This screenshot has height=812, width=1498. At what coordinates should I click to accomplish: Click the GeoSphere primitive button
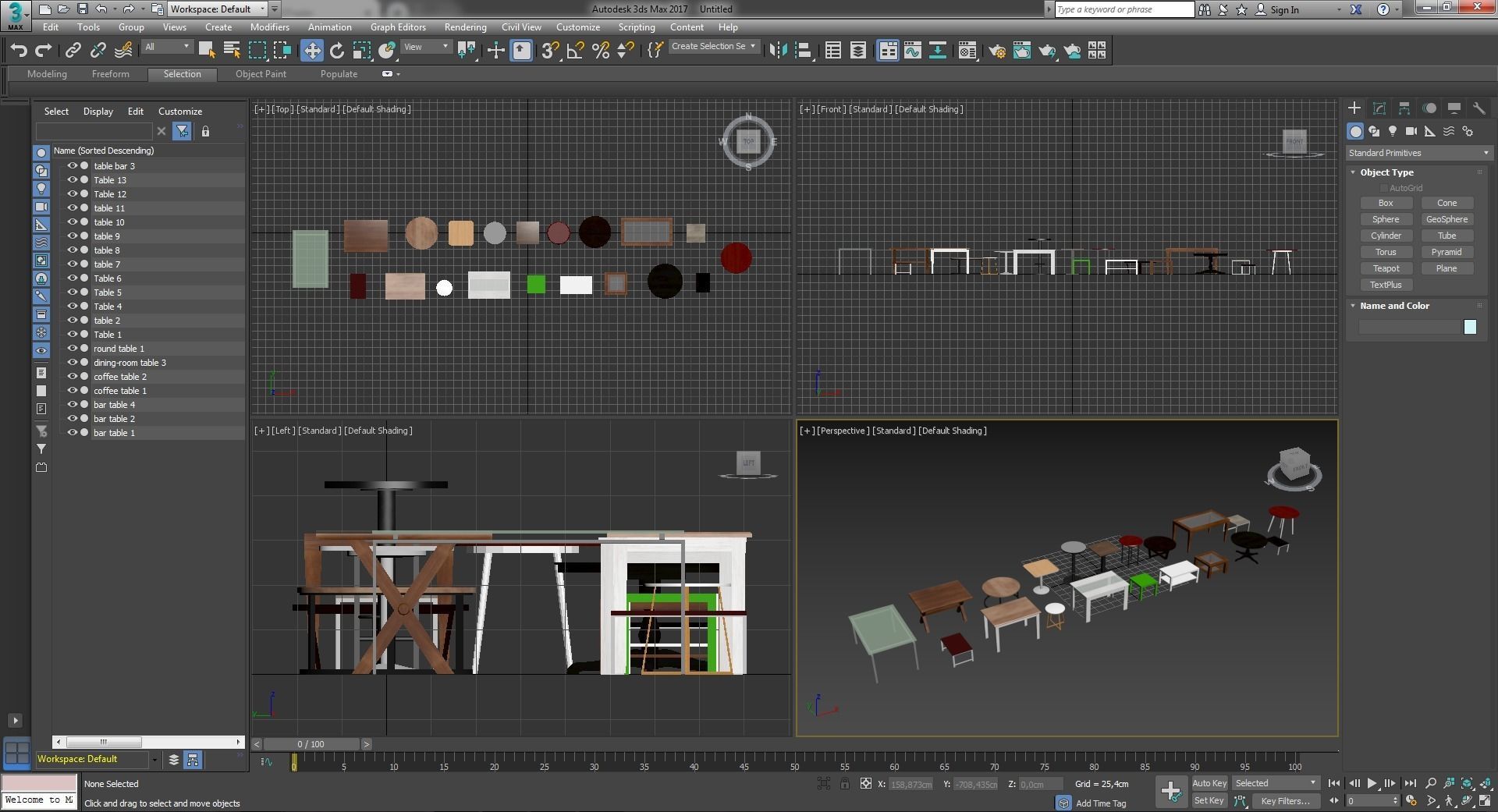coord(1447,219)
